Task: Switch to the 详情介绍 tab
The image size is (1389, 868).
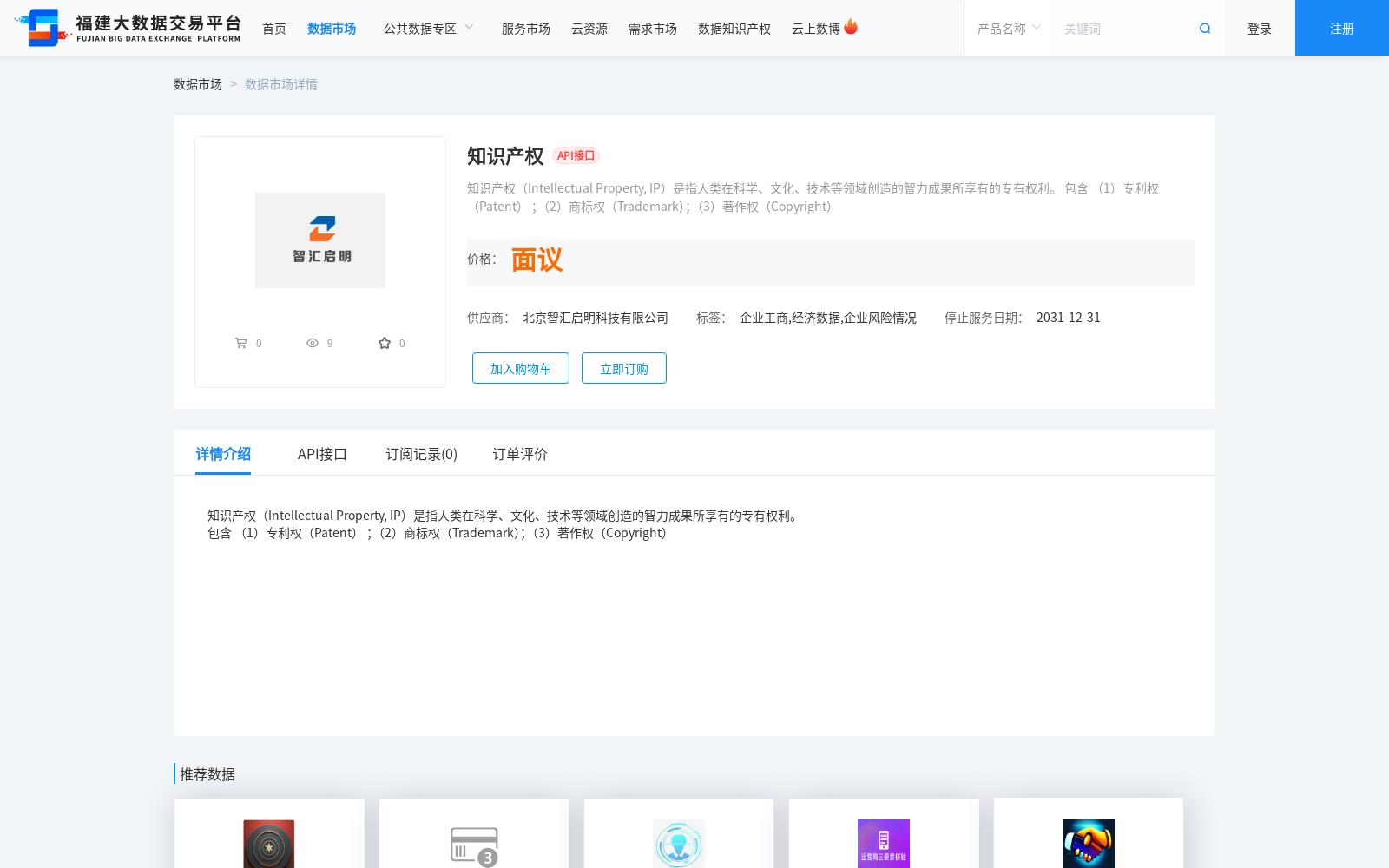Action: 223,454
